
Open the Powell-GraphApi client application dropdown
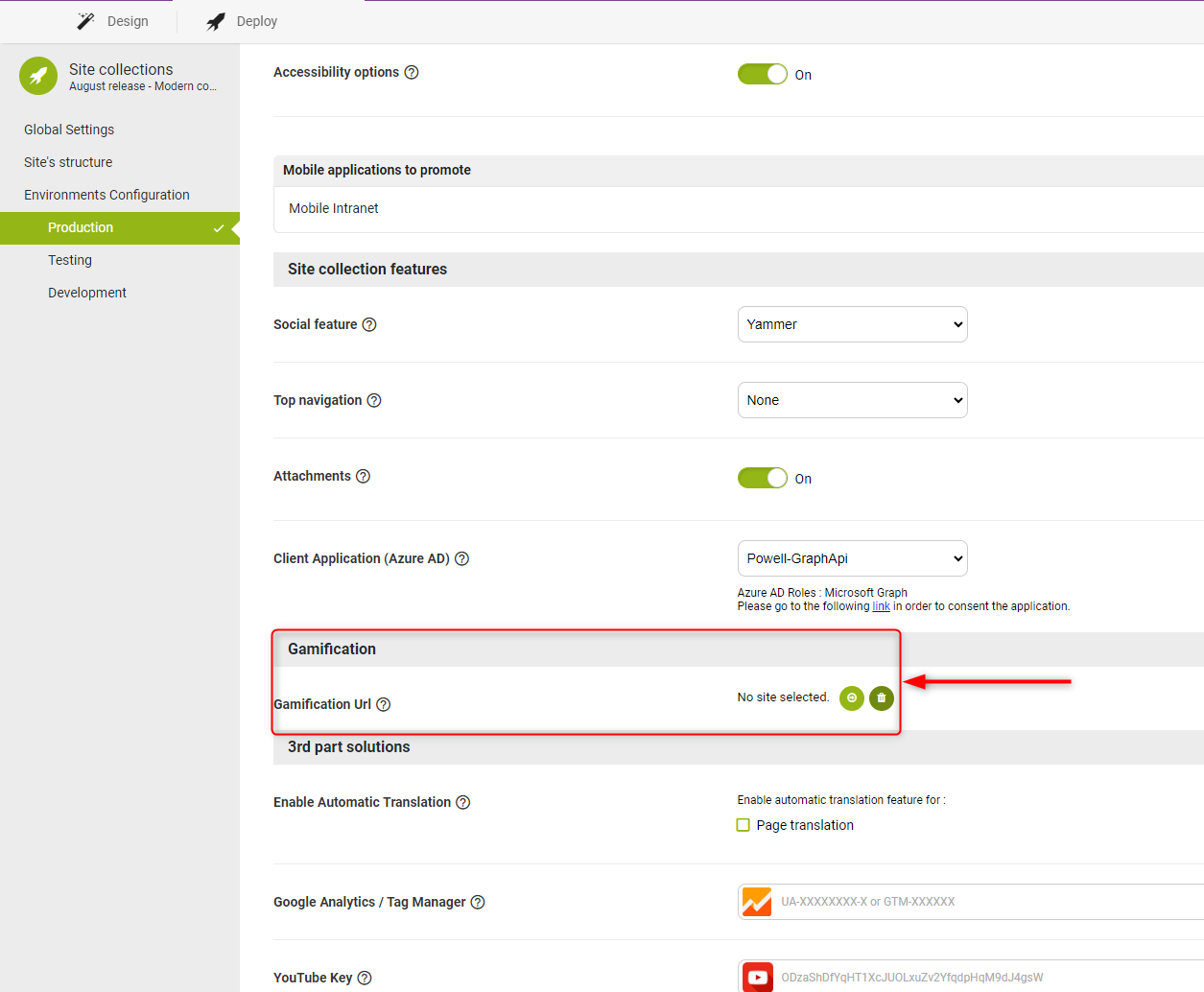(x=852, y=558)
